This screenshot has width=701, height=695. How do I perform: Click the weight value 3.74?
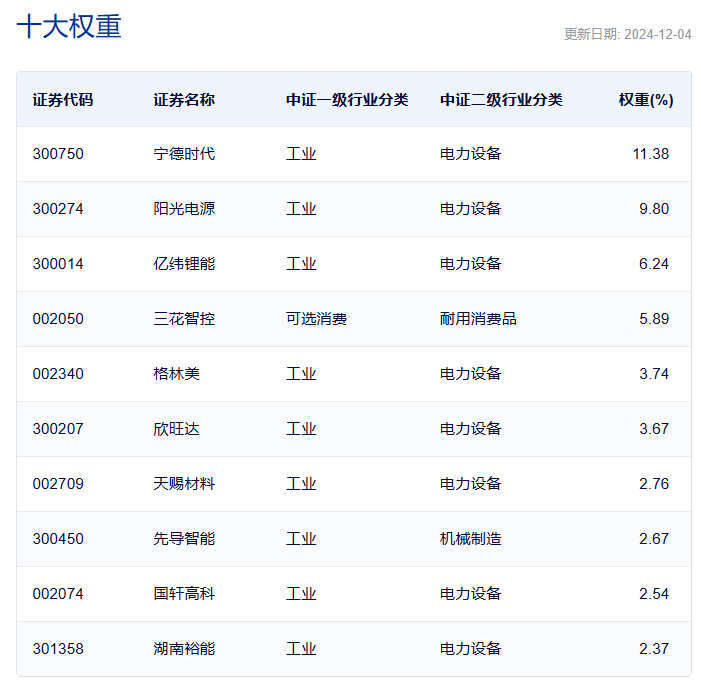654,374
